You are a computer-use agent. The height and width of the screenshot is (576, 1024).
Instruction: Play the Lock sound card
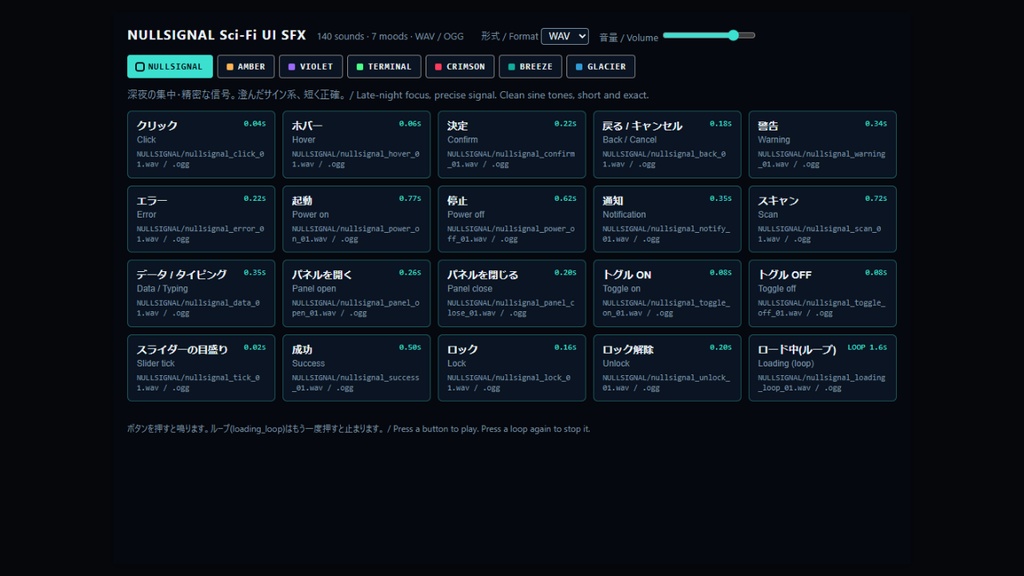[x=512, y=368]
